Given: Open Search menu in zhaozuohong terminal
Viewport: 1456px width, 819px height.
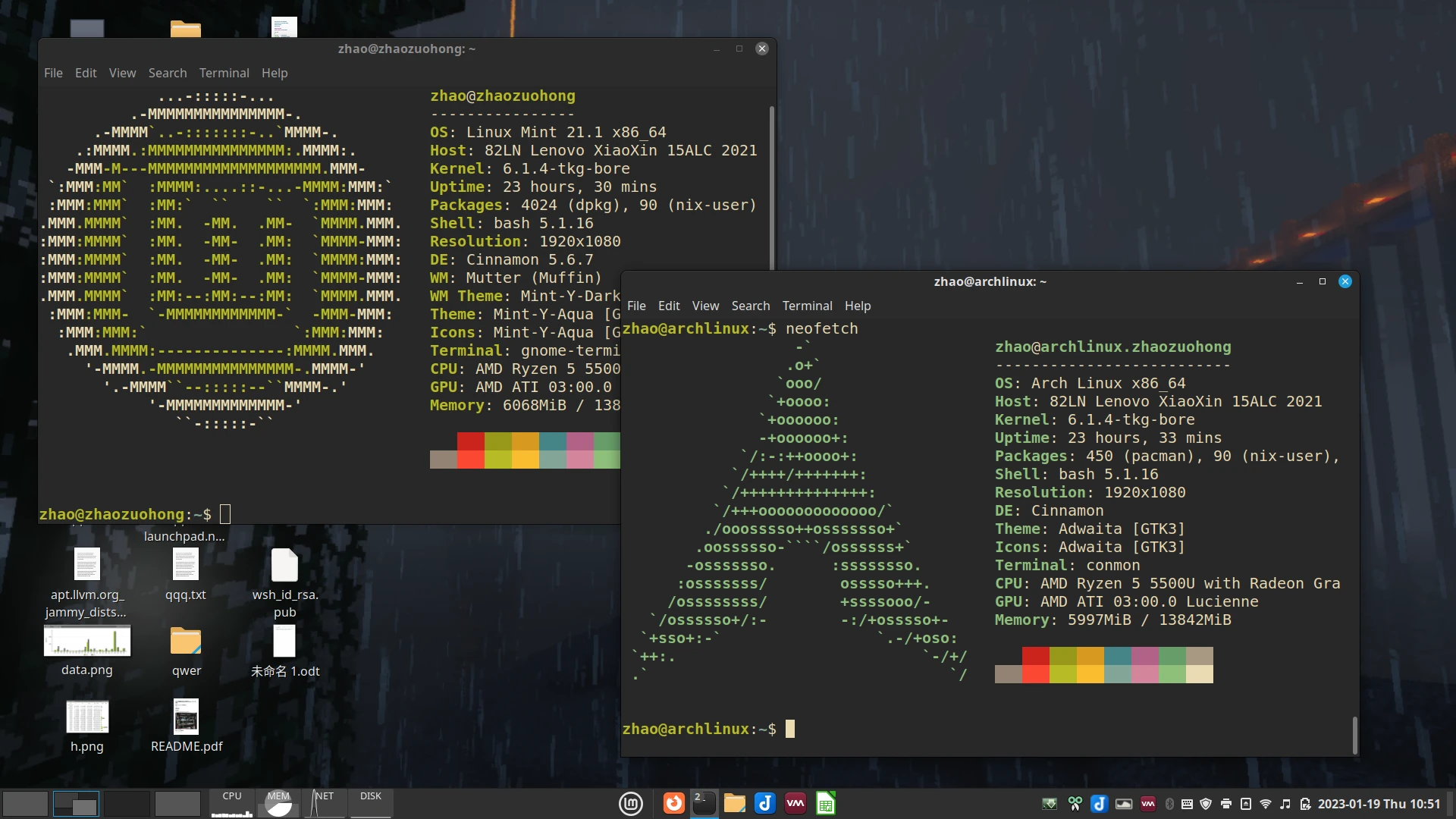Looking at the screenshot, I should (x=168, y=73).
